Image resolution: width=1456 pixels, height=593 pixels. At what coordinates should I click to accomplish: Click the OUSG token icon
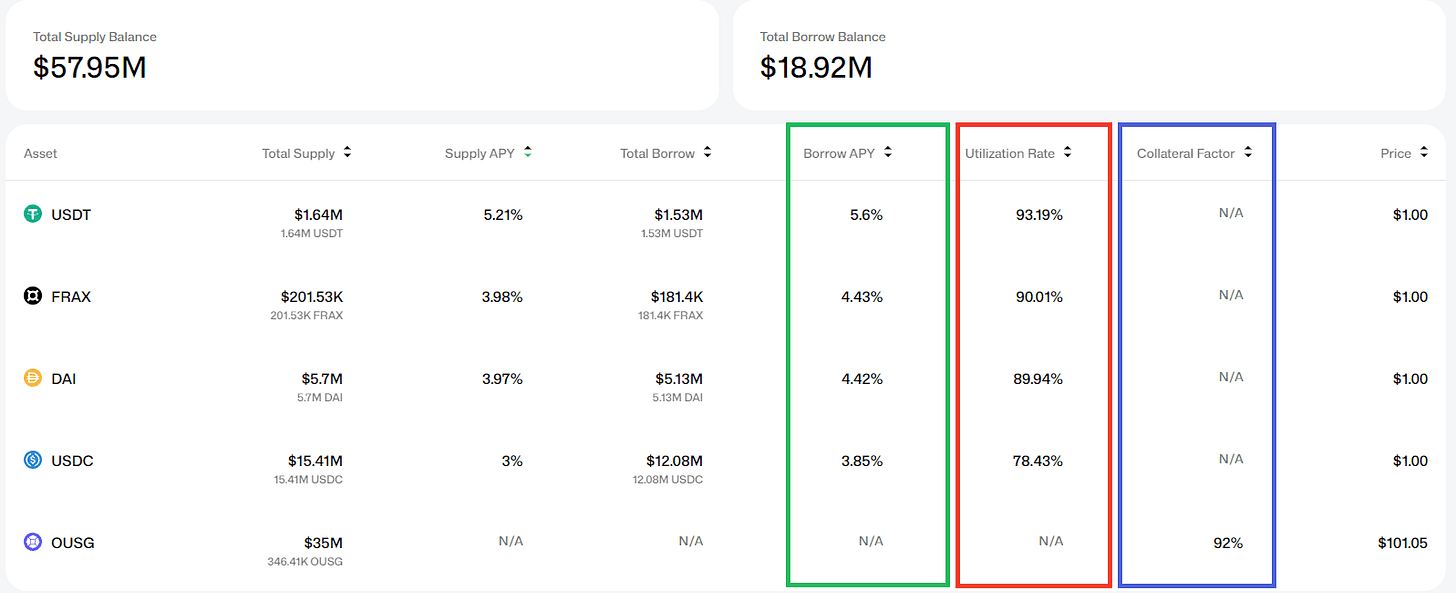pos(33,543)
